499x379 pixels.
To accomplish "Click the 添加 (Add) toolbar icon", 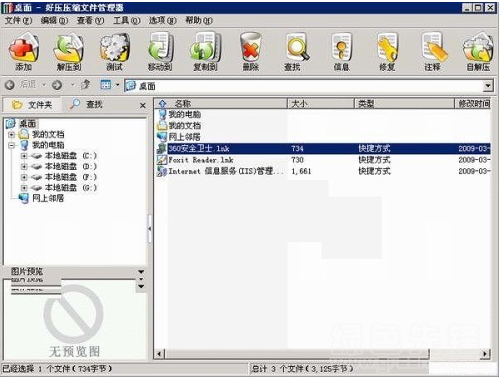I will click(x=23, y=48).
